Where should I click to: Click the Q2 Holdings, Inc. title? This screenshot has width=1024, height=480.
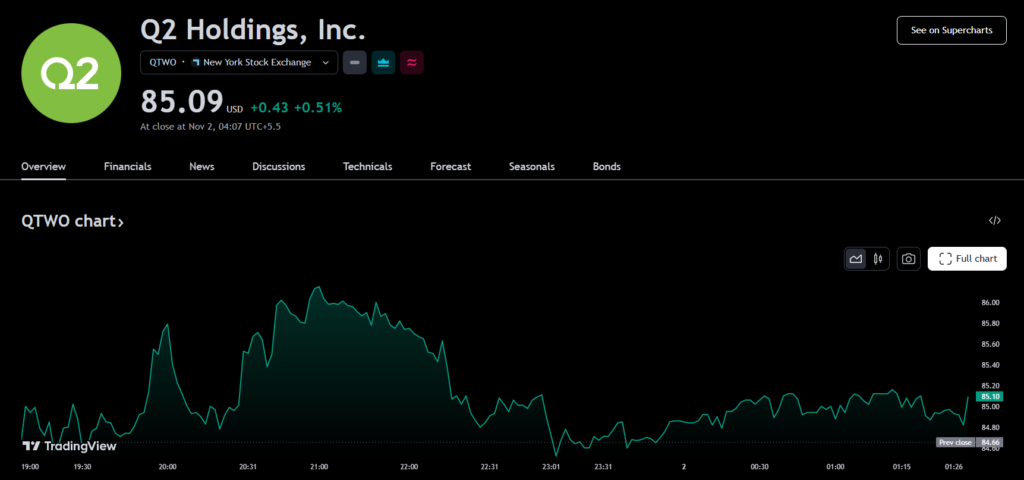(253, 30)
